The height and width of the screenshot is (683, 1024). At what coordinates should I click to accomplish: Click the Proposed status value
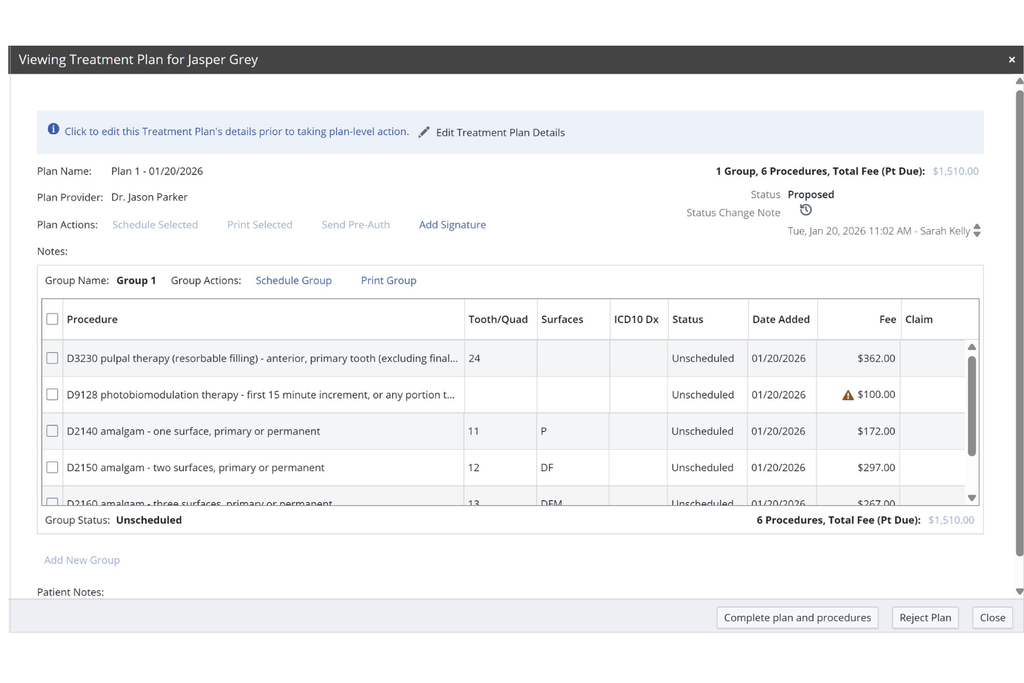point(810,195)
